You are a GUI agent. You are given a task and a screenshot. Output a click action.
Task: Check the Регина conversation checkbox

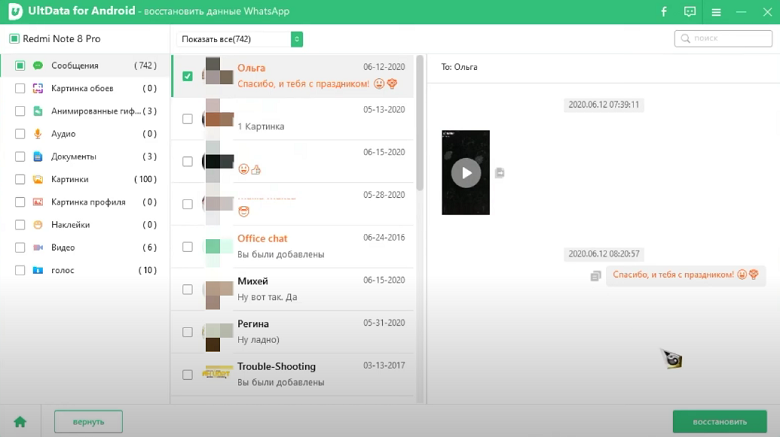[x=188, y=332]
